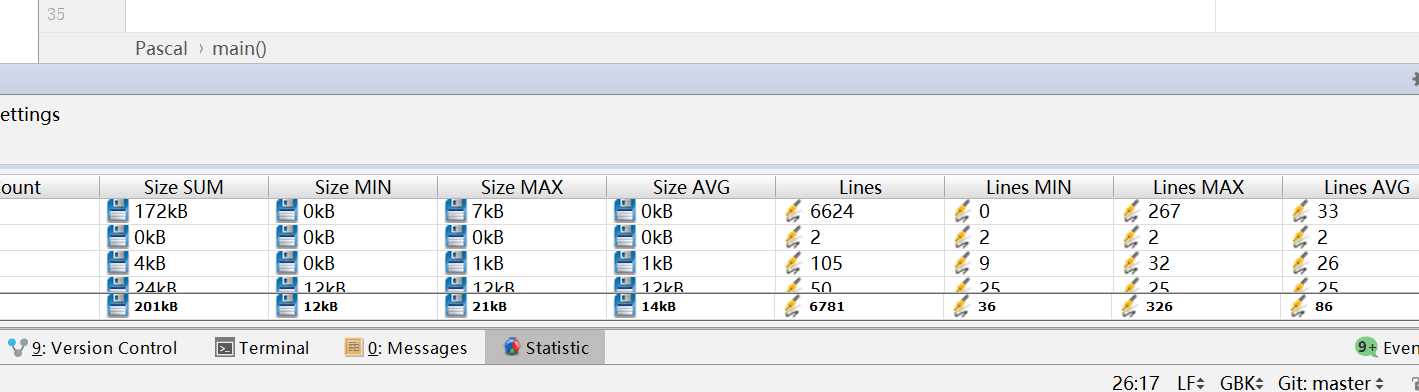
Task: Click the pencil icon beside 105
Action: coord(794,263)
